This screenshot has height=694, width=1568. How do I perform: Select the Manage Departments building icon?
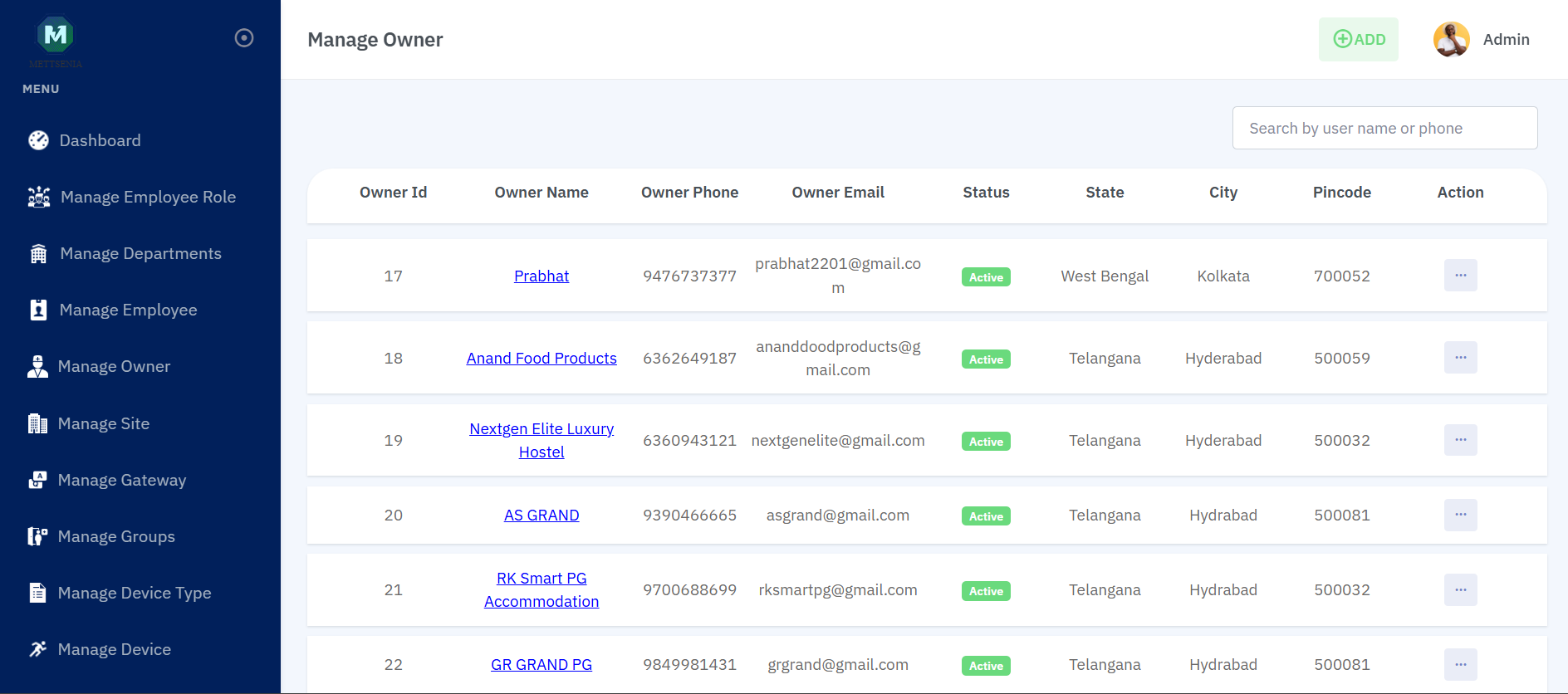pyautogui.click(x=39, y=254)
